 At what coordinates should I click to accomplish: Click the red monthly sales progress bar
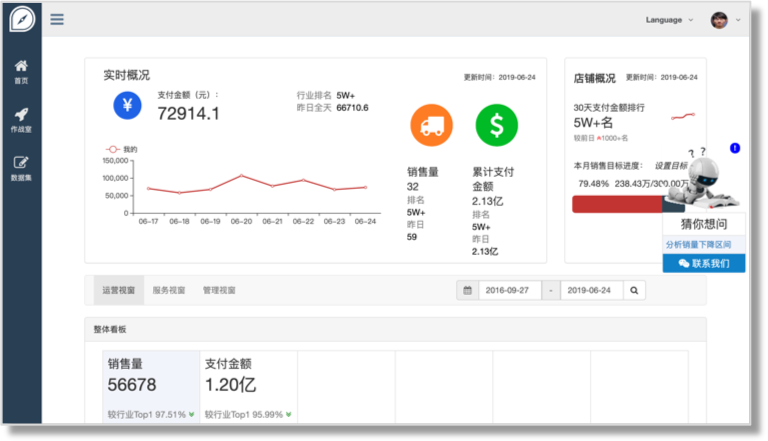pos(616,204)
